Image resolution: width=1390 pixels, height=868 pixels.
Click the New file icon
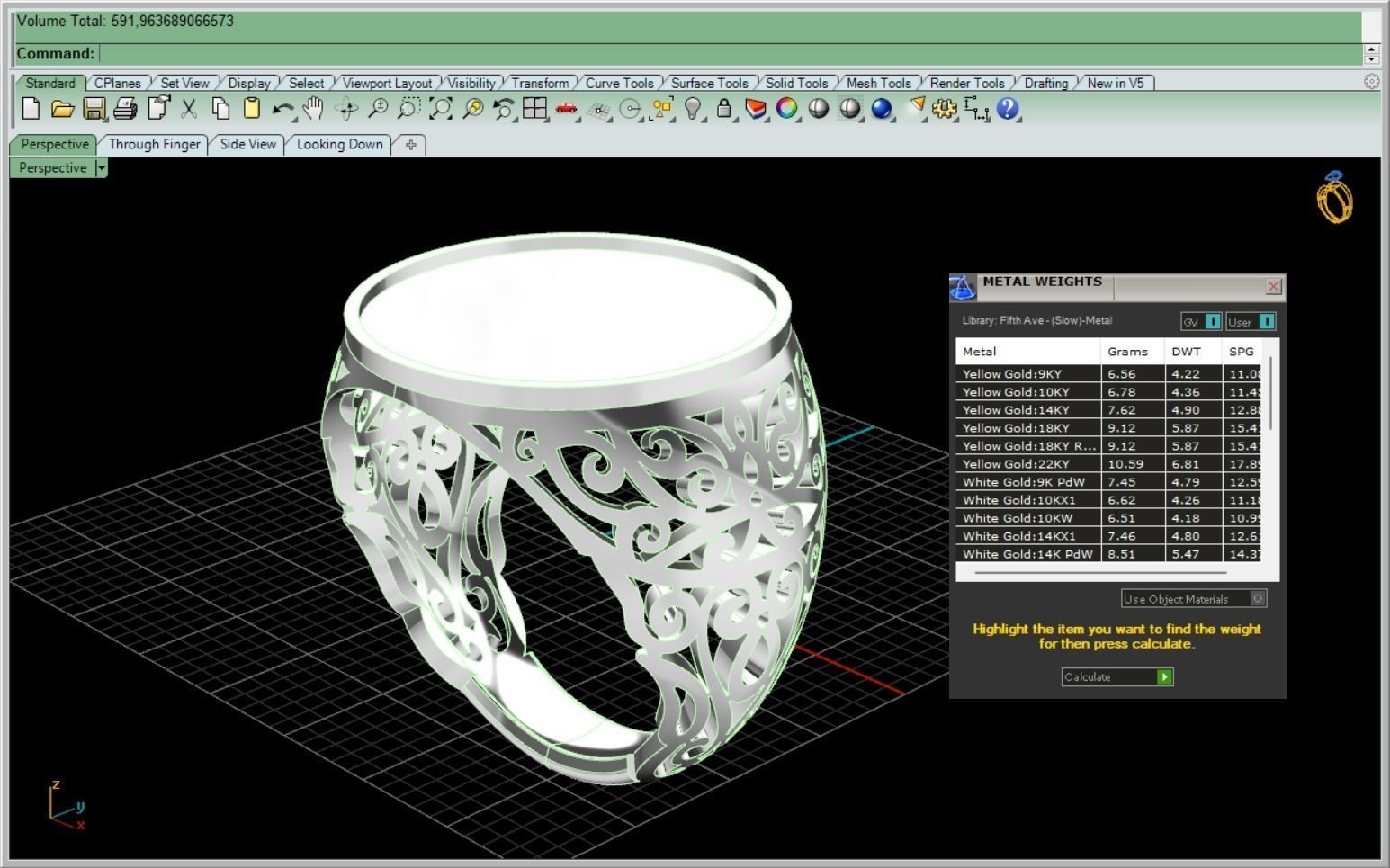coord(31,109)
